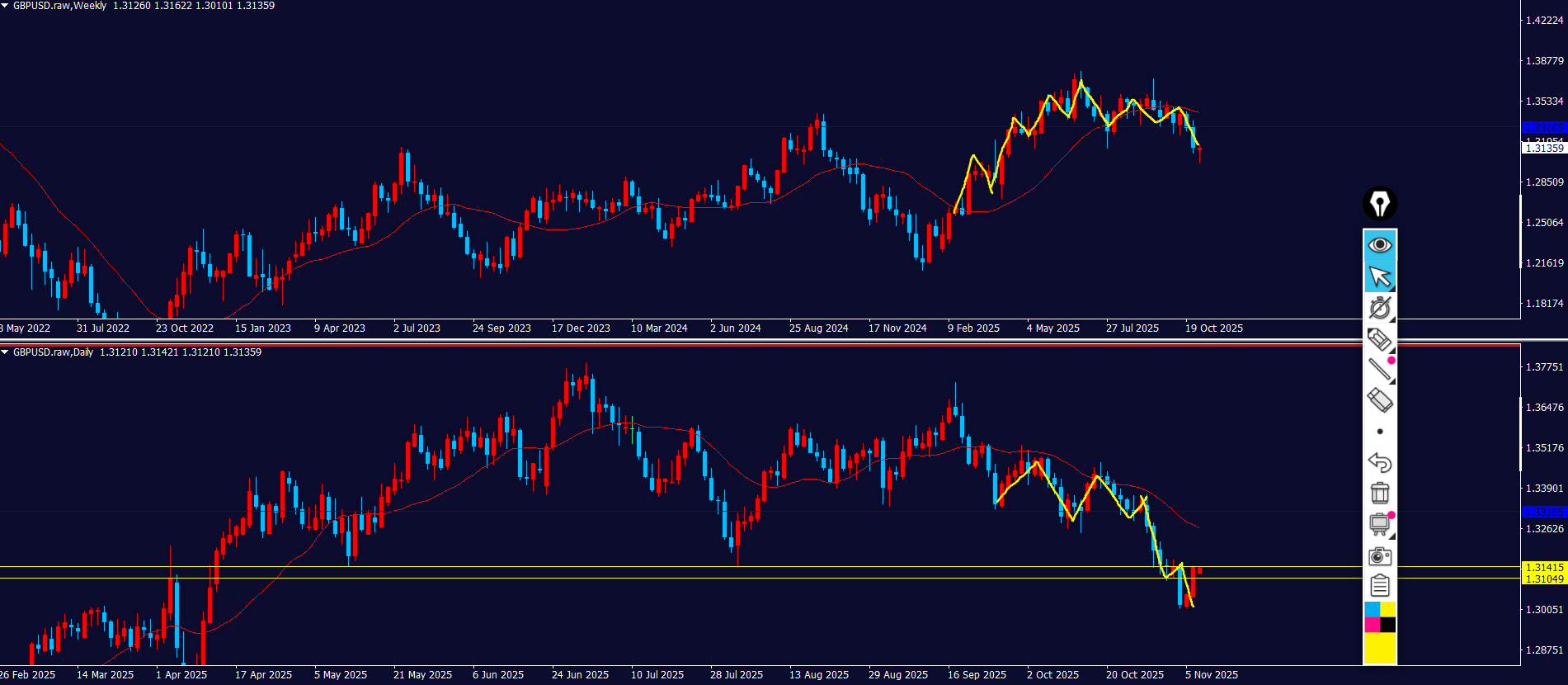Expand the GBPUSD Daily chart title dropdown
Image resolution: width=1568 pixels, height=685 pixels.
(x=6, y=352)
